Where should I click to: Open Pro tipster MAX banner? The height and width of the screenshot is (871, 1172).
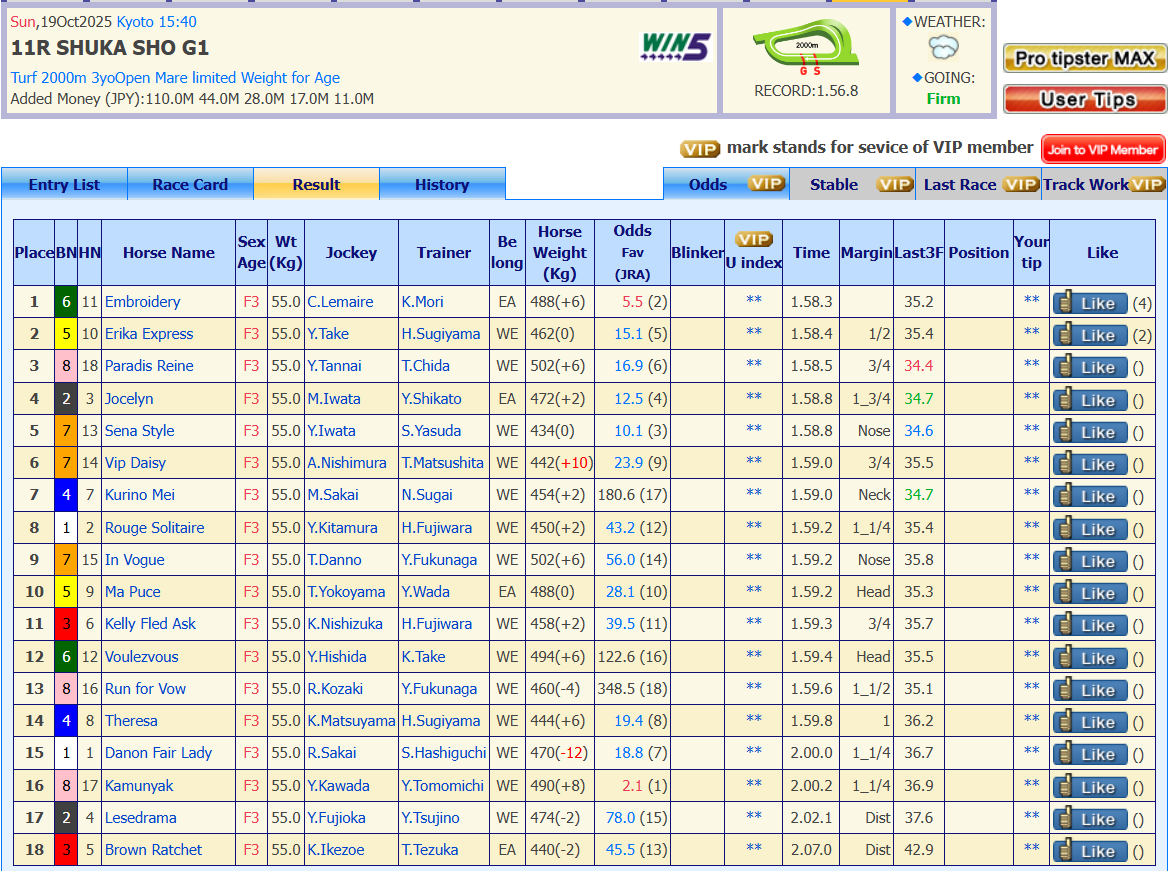[x=1085, y=59]
